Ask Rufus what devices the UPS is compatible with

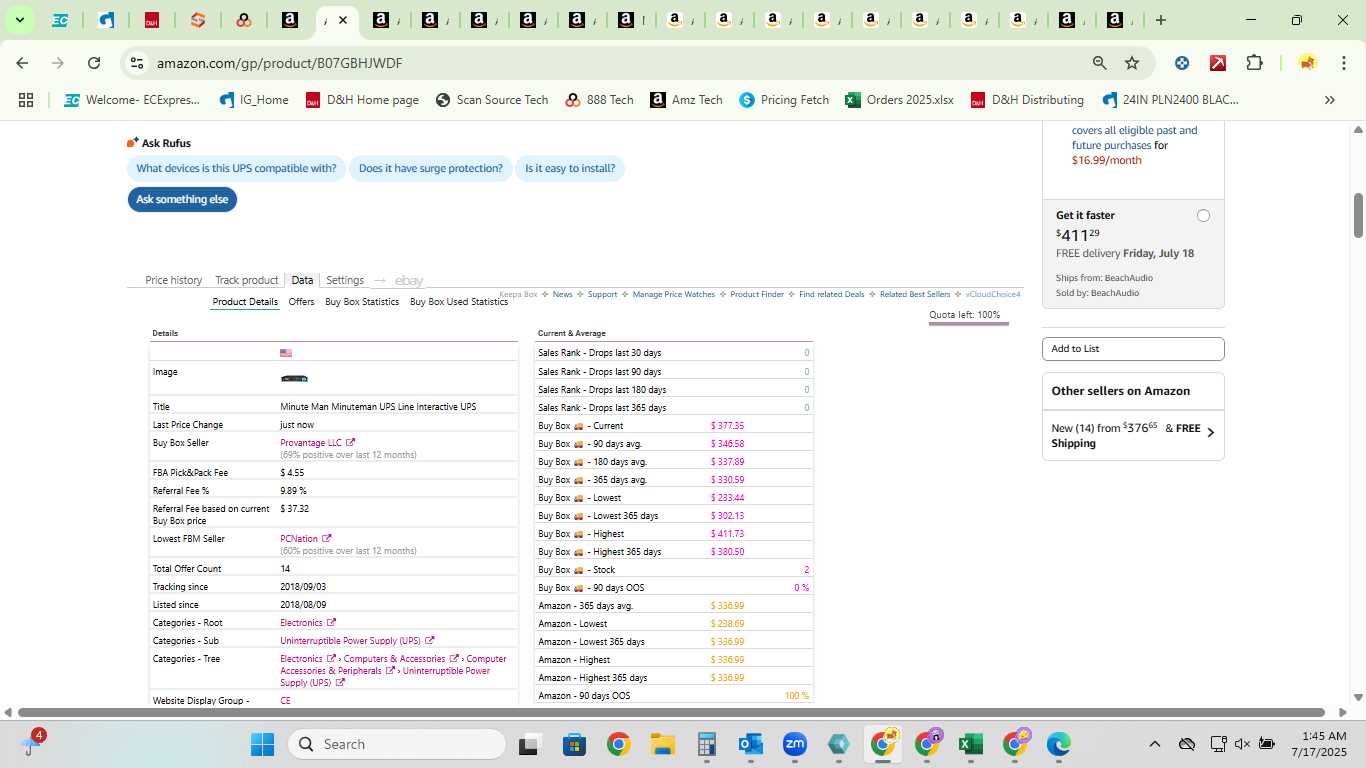[x=236, y=168]
